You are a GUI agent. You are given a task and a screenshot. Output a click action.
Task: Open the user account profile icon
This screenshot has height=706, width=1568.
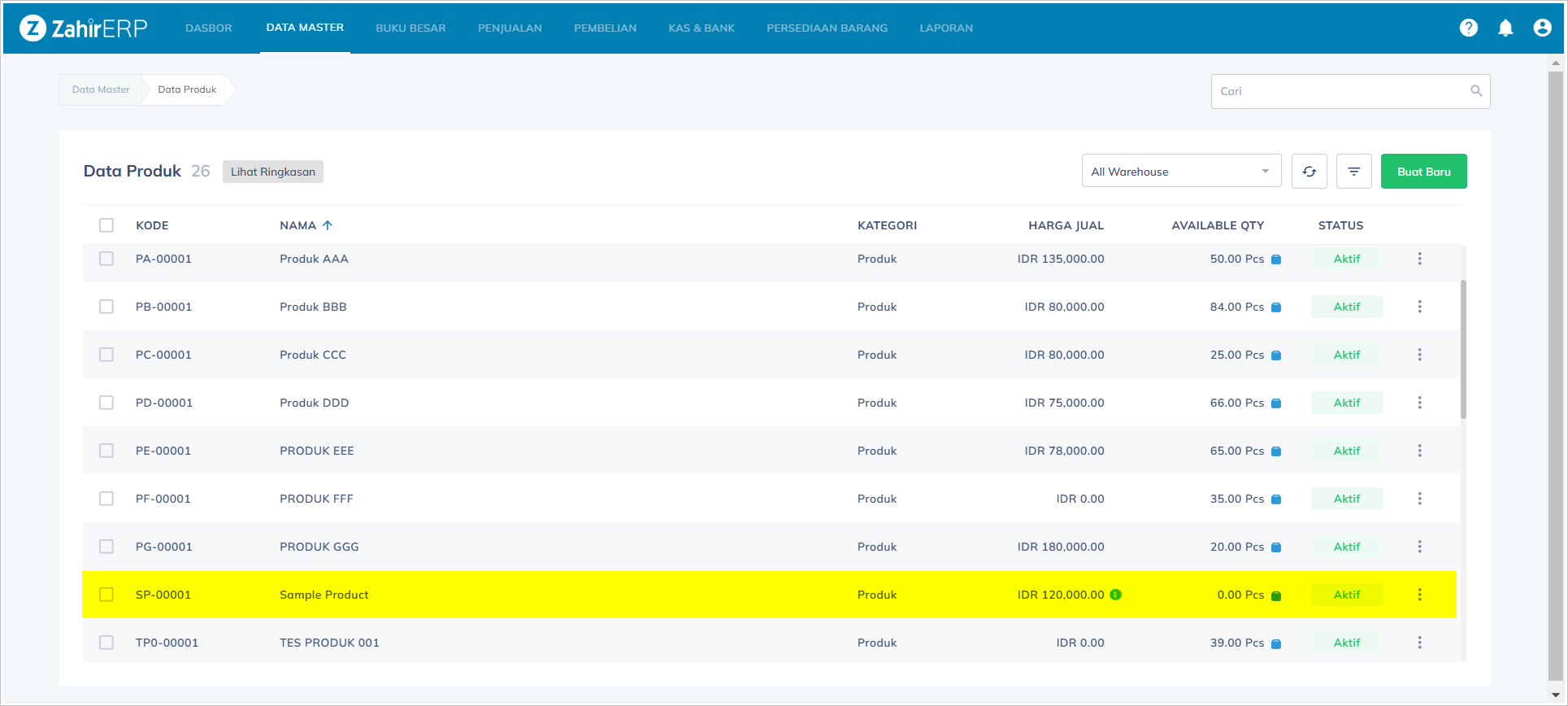(x=1542, y=28)
